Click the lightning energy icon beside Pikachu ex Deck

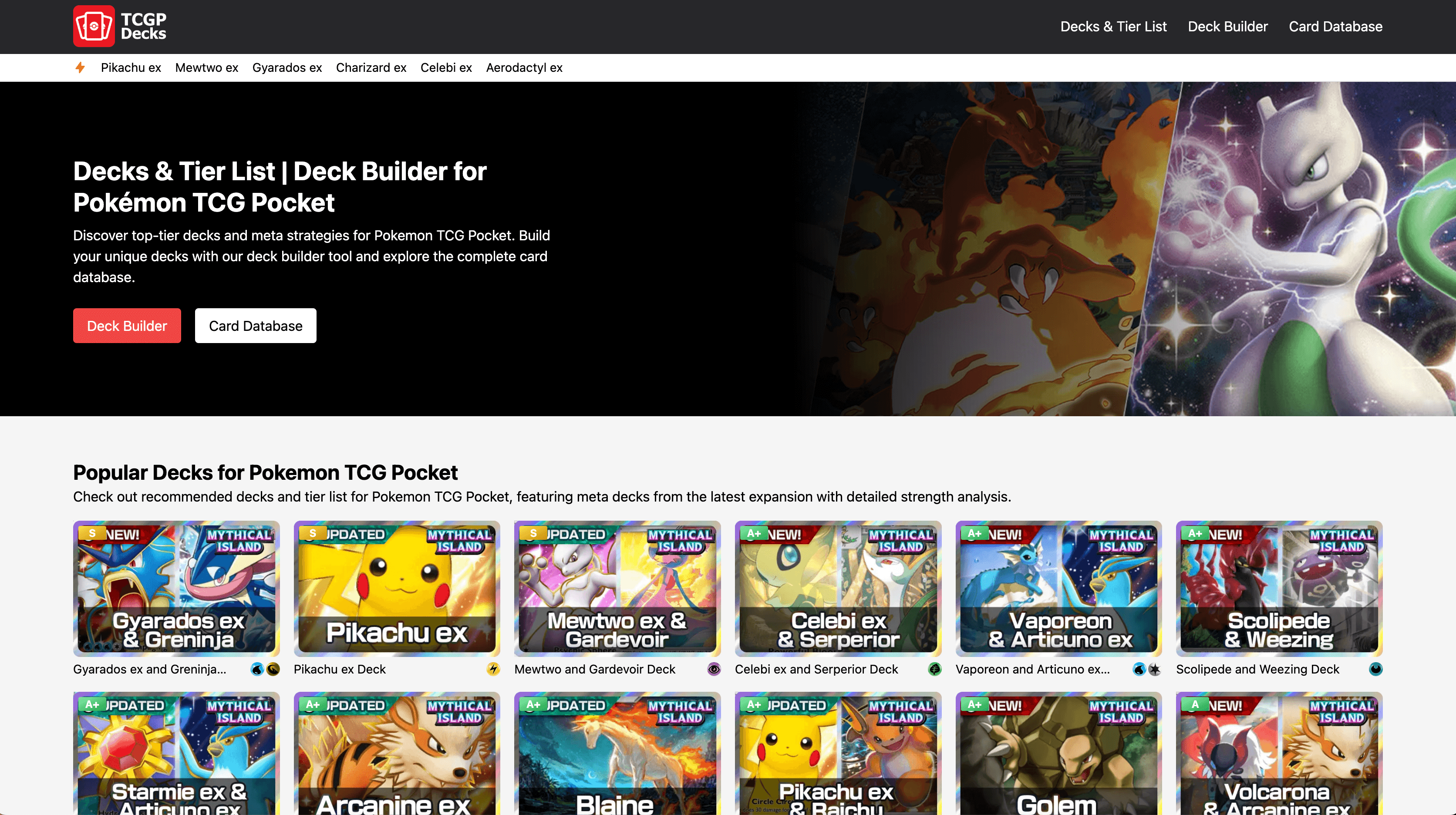493,669
